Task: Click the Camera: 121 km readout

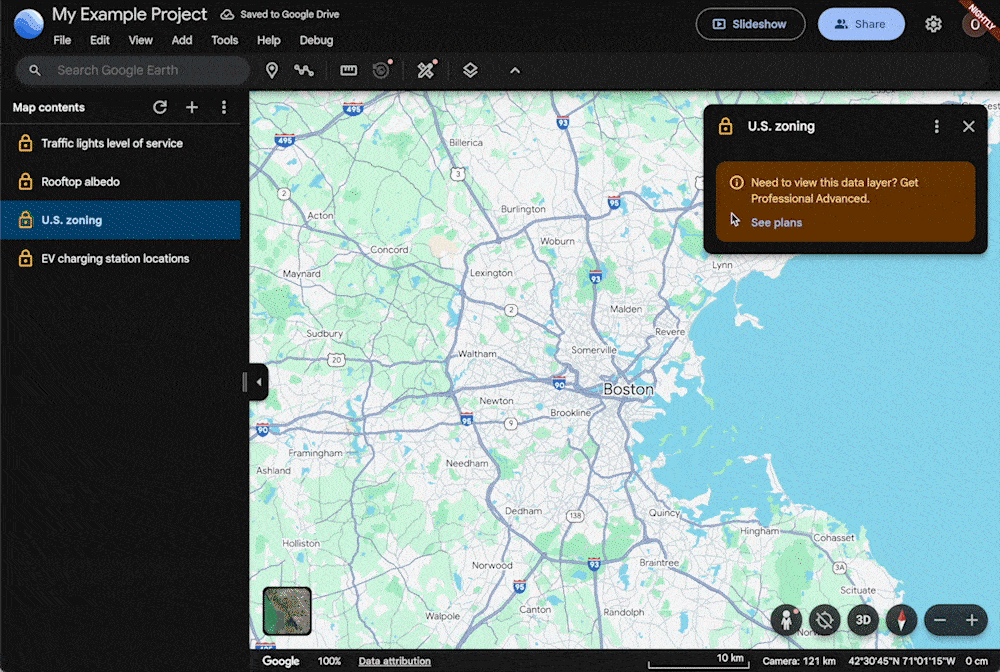Action: (x=798, y=661)
